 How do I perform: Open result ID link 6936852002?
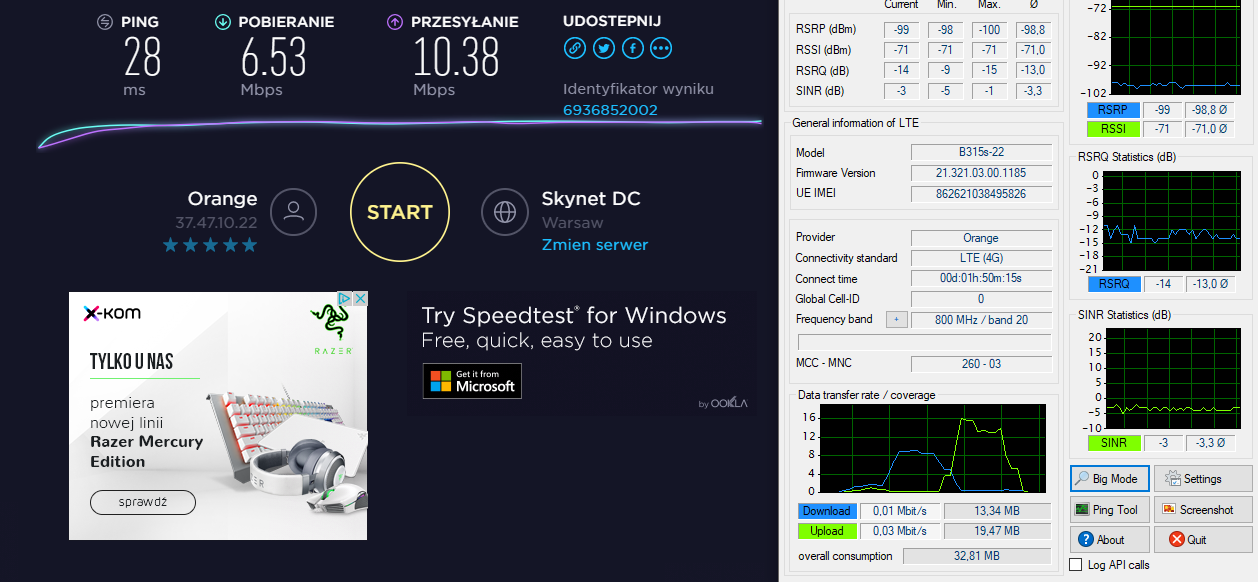point(610,110)
